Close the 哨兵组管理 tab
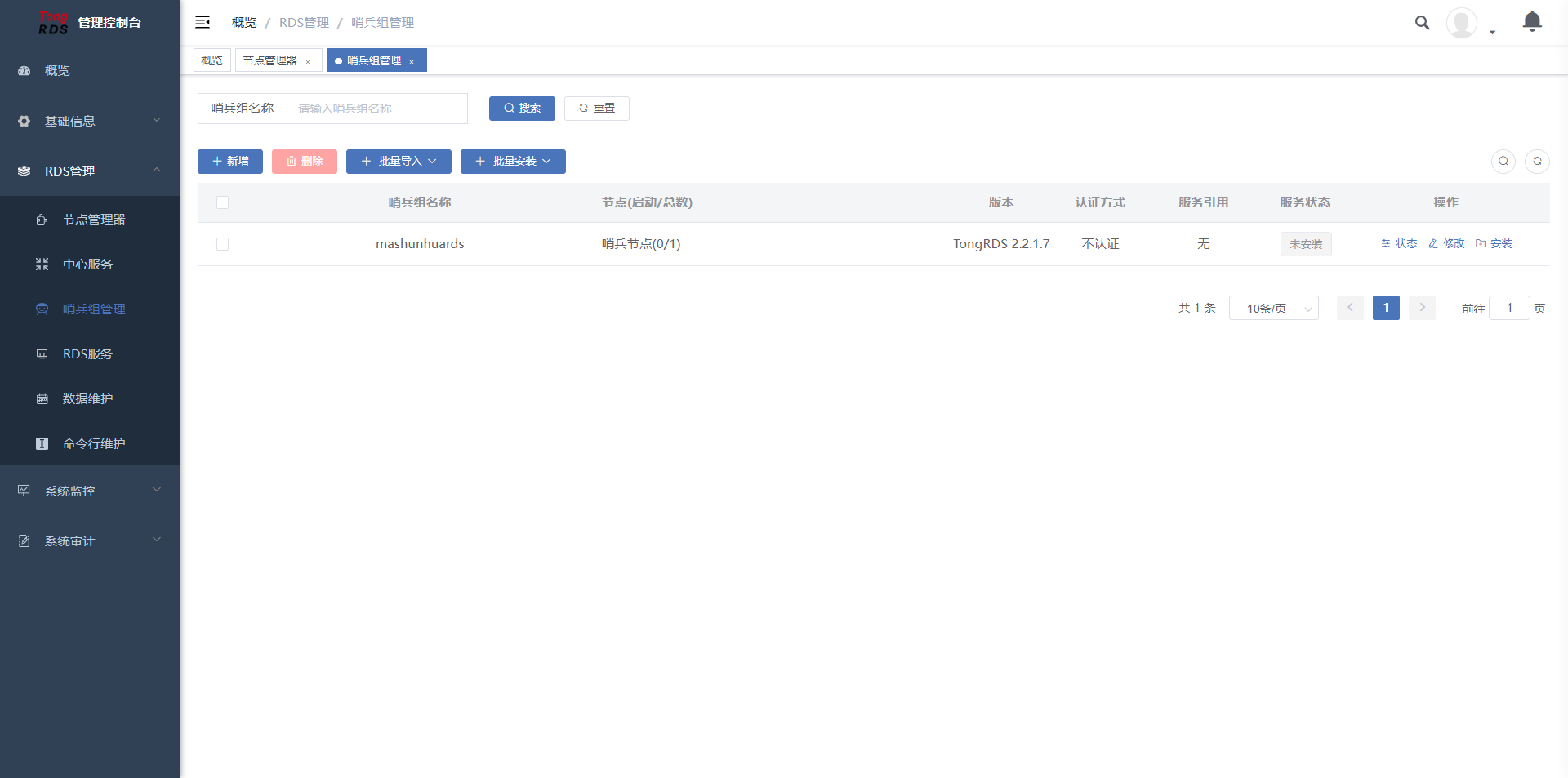The width and height of the screenshot is (1568, 778). 412,62
